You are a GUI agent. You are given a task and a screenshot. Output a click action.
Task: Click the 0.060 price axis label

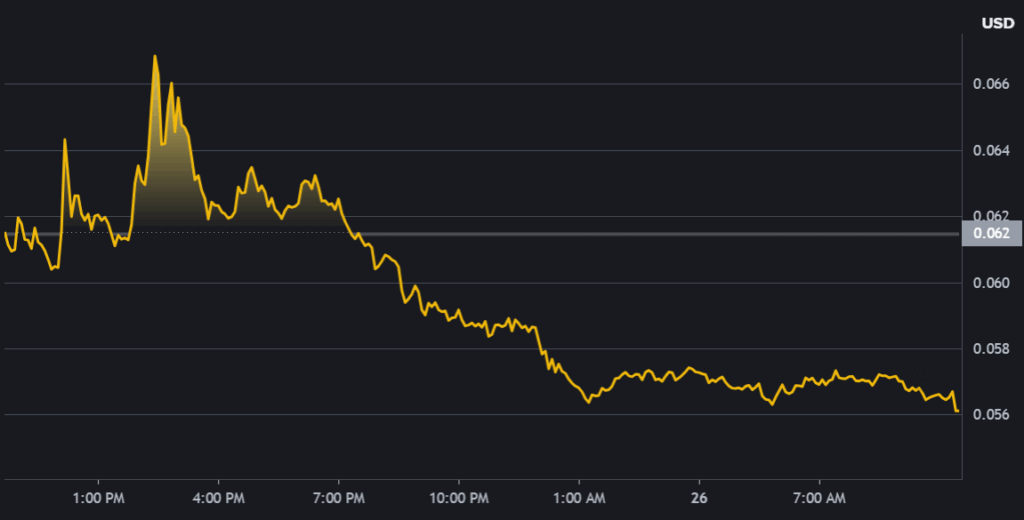click(x=991, y=283)
